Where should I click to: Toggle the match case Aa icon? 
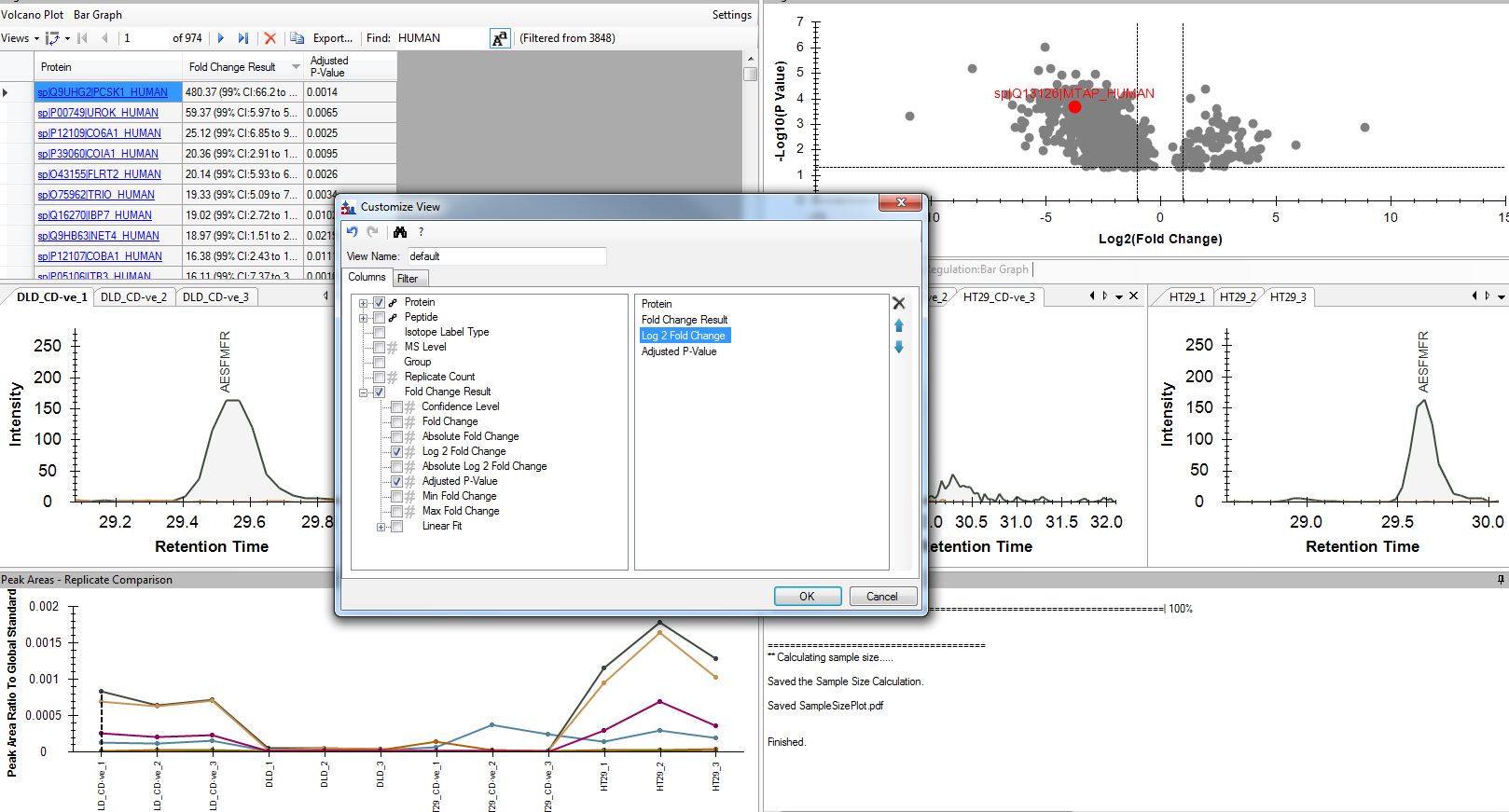(500, 38)
